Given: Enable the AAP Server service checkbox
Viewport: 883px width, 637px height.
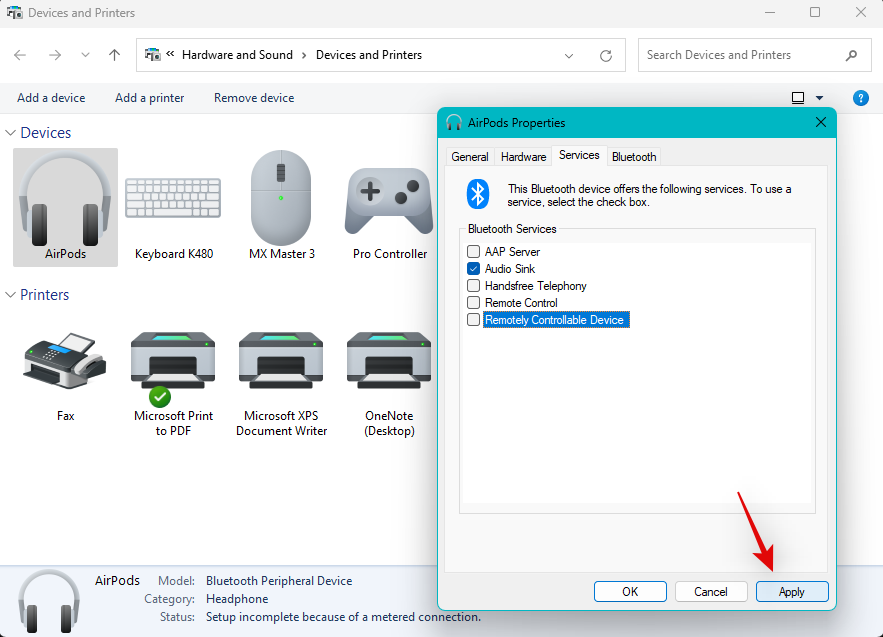Looking at the screenshot, I should point(474,252).
